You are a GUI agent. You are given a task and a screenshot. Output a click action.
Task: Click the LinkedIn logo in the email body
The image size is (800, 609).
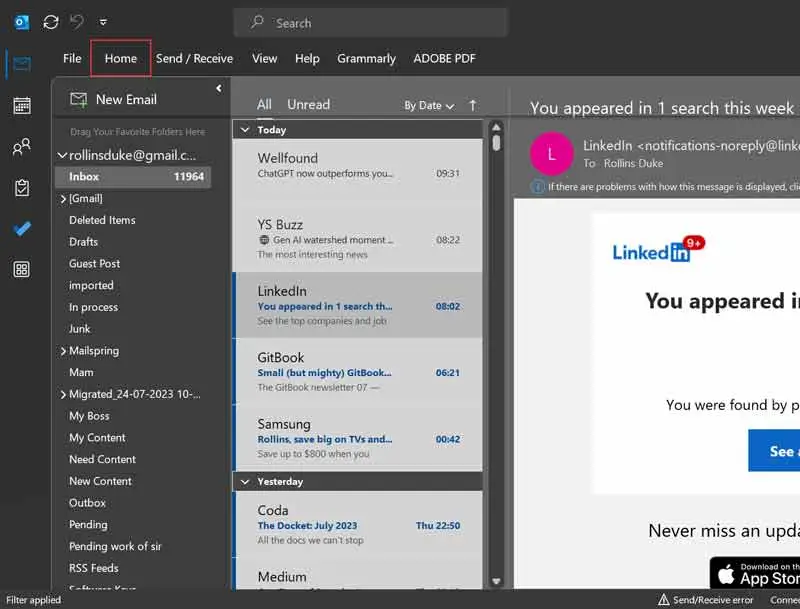[x=658, y=249]
